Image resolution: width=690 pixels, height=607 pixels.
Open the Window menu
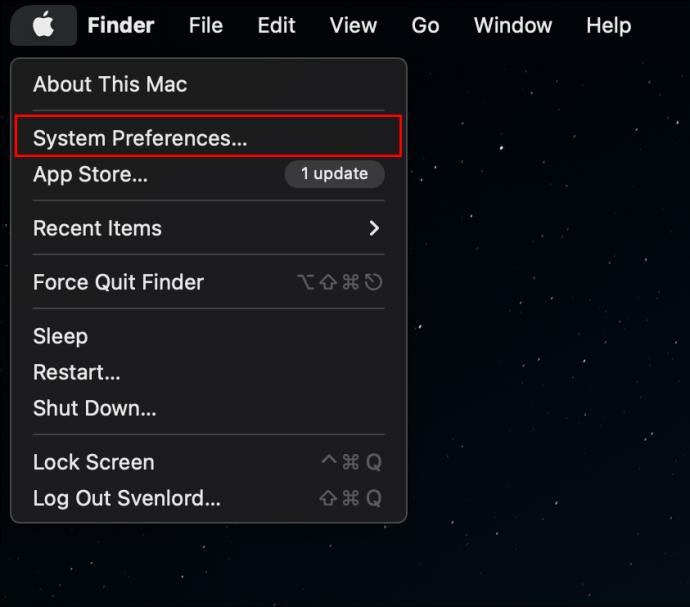513,25
